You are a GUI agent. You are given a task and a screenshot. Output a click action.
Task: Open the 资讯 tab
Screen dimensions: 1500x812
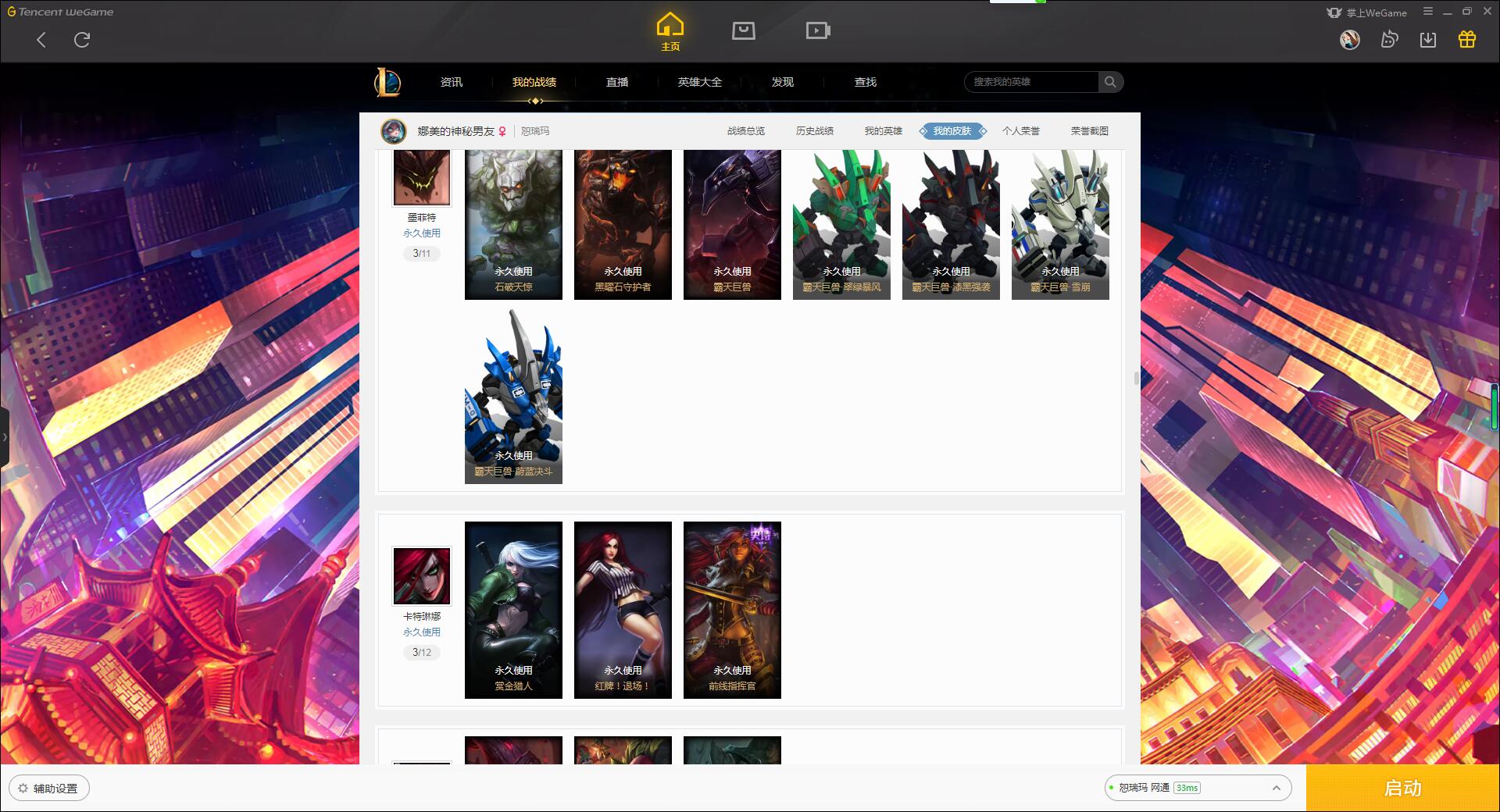452,82
